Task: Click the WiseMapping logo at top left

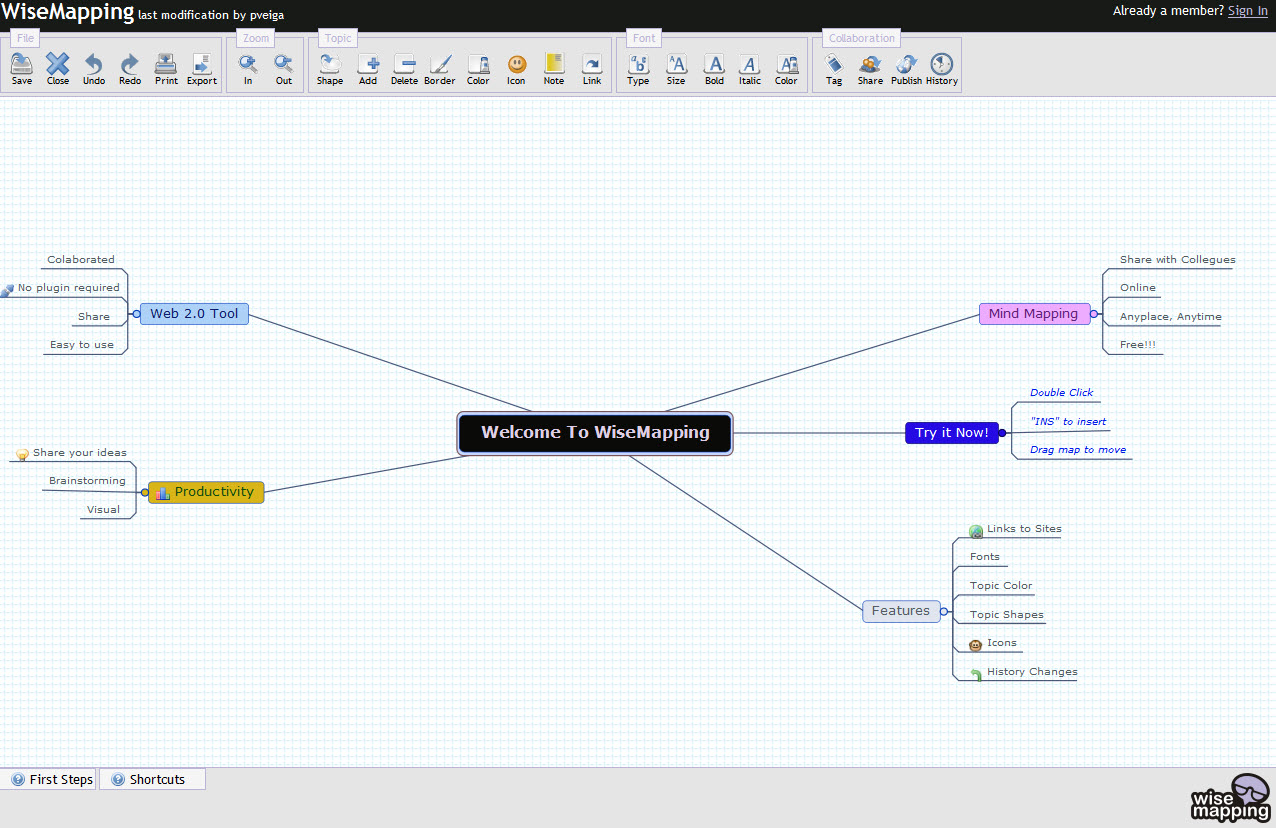Action: point(68,12)
